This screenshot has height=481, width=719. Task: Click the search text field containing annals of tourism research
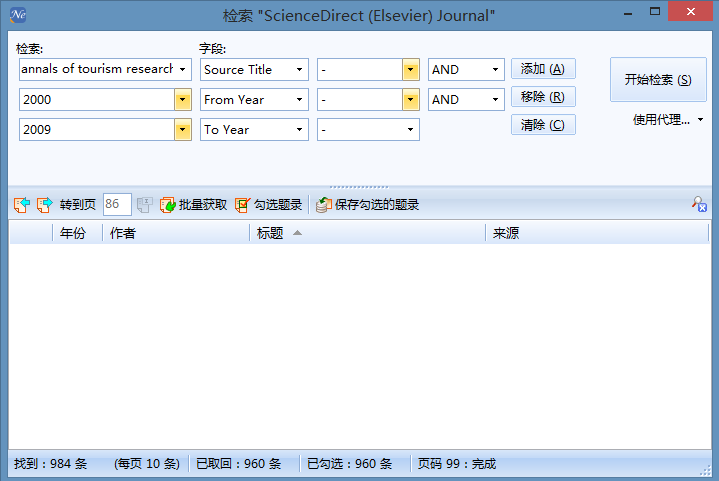97,70
